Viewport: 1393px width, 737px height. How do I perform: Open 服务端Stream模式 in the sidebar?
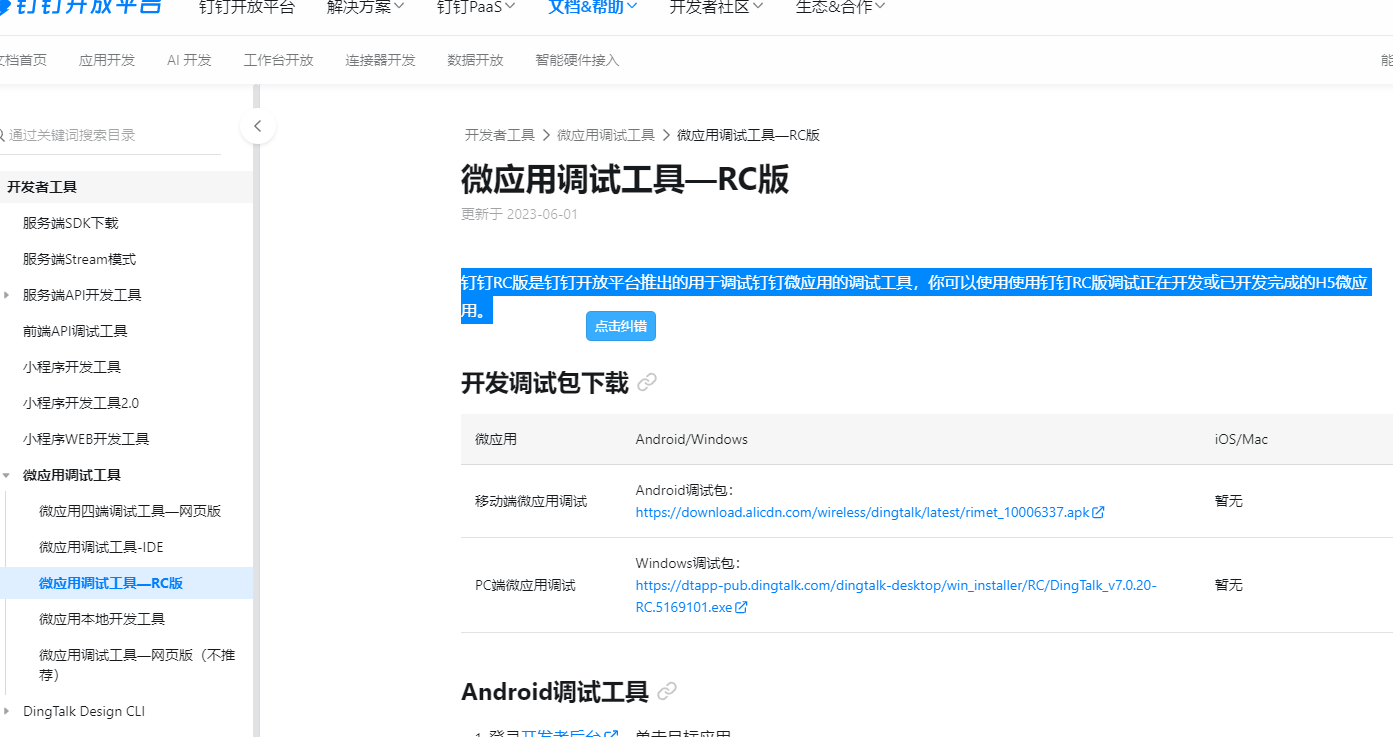(x=79, y=259)
